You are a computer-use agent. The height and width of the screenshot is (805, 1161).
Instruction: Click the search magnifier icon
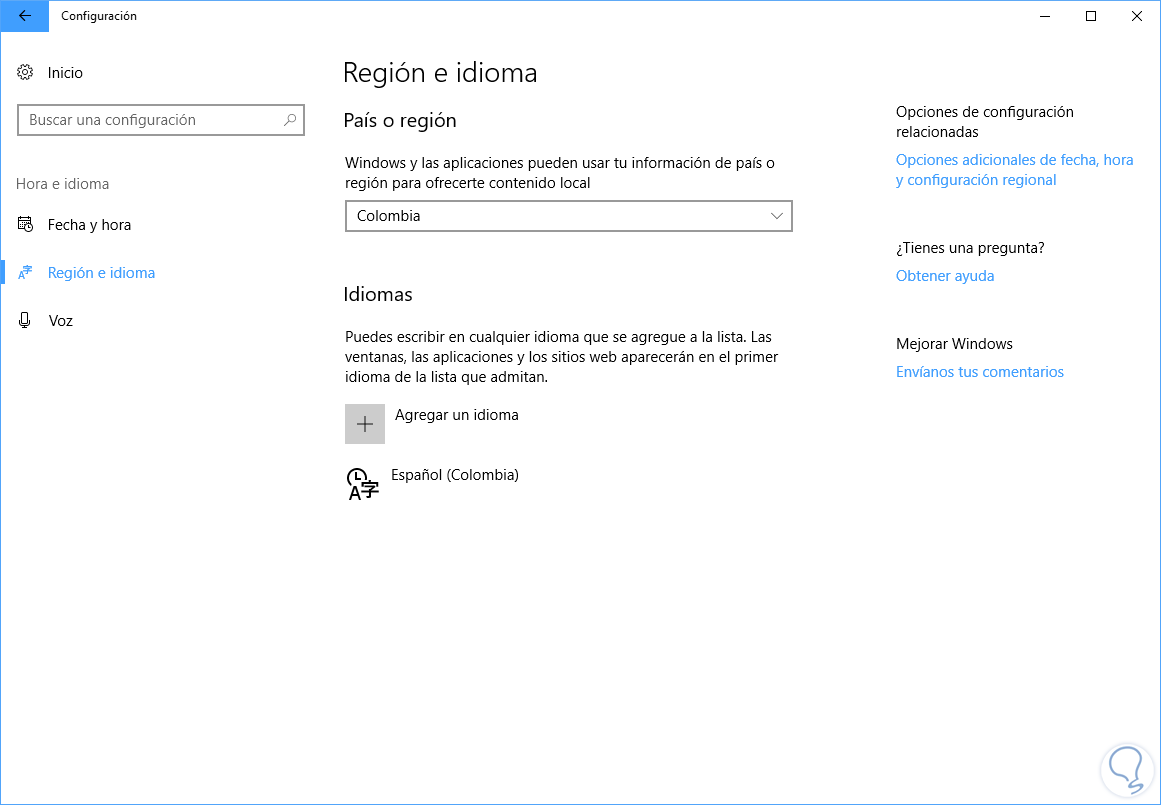tap(290, 119)
